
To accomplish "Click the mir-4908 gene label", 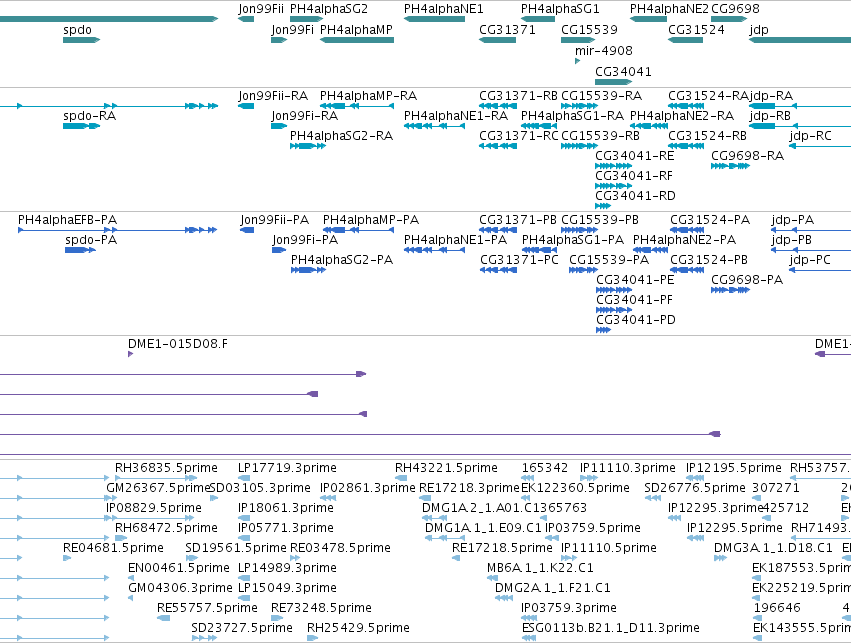I will (604, 51).
